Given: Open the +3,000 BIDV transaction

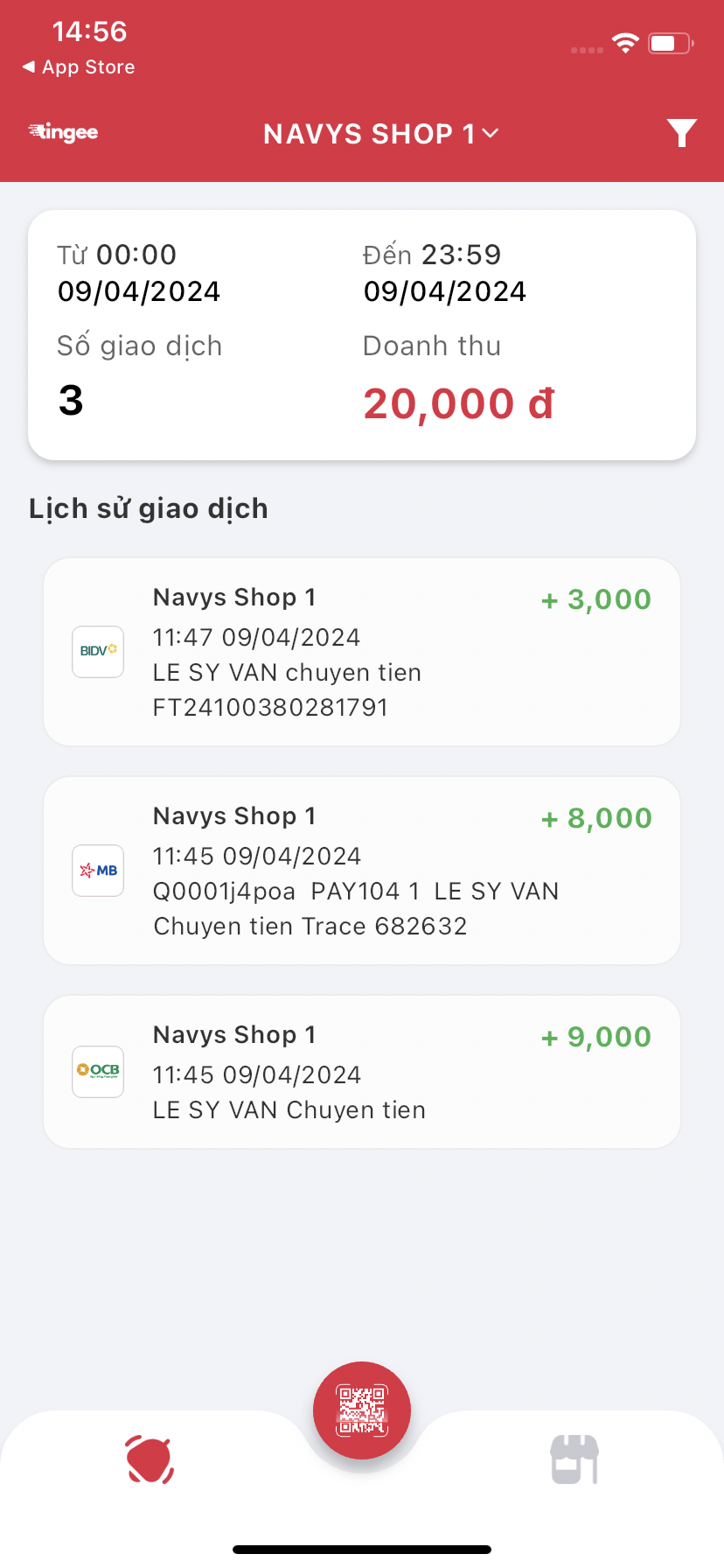Looking at the screenshot, I should pyautogui.click(x=362, y=652).
